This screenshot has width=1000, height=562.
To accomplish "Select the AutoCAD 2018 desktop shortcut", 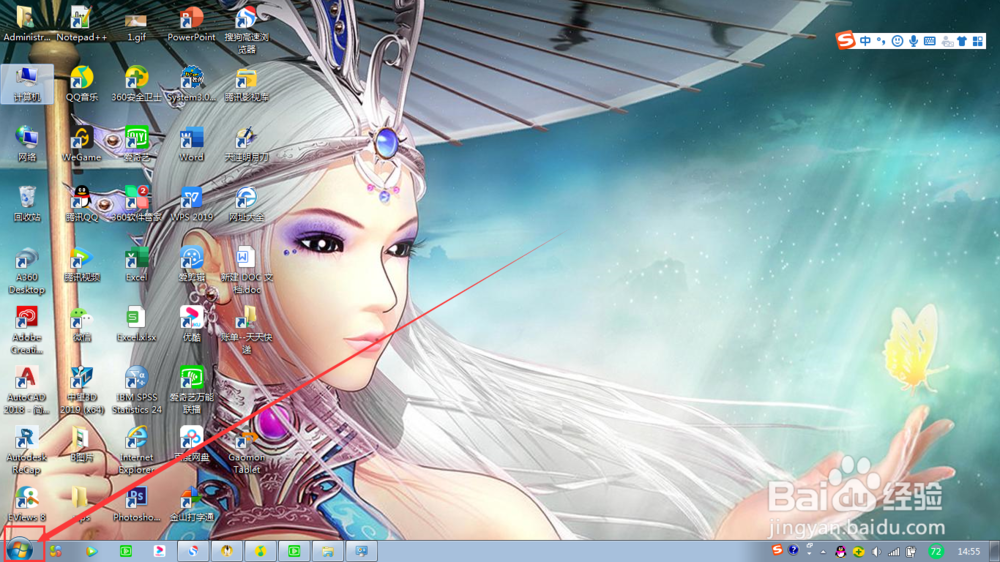I will click(27, 390).
